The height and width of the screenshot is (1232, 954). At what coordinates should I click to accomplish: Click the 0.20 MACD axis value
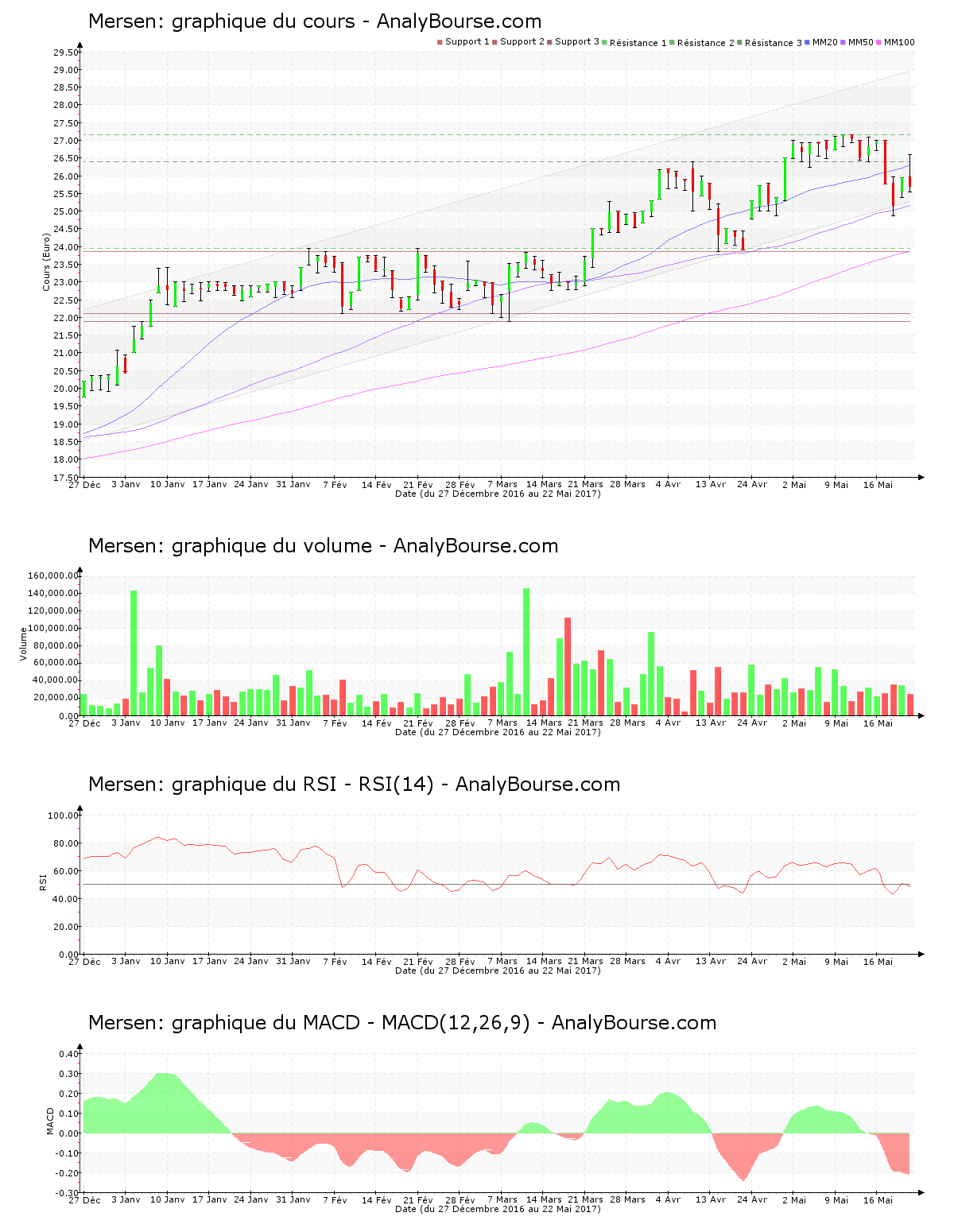[x=69, y=1094]
